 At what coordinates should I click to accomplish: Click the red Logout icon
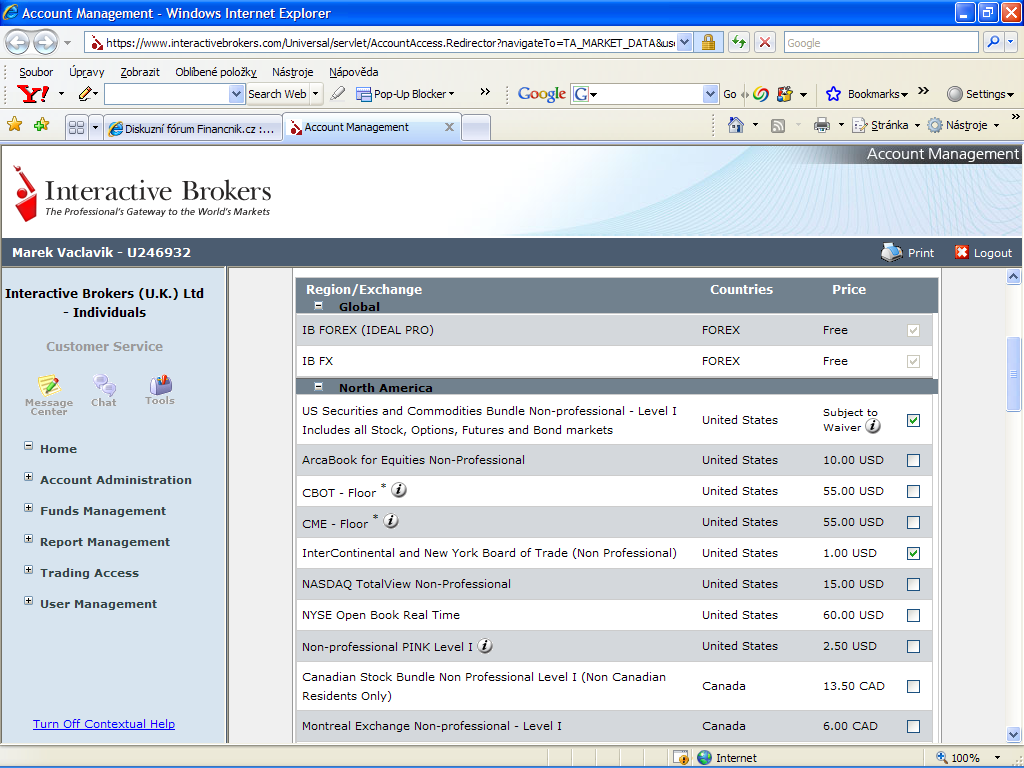961,252
